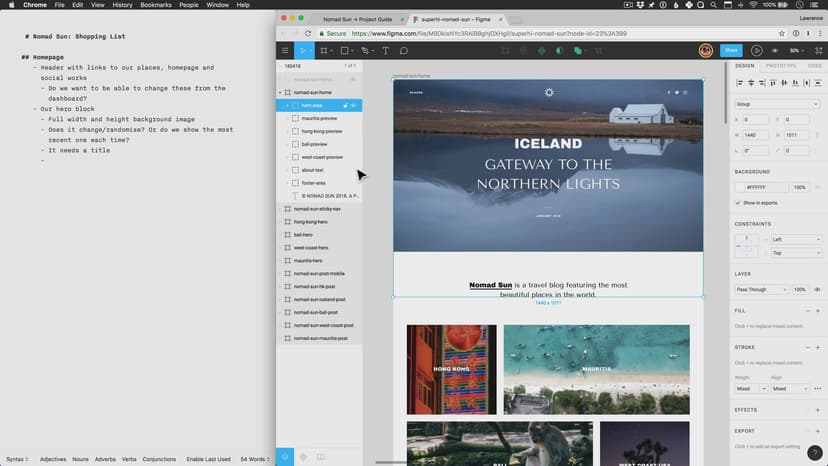
Task: Collapse the nomad-sun-home frame in layers
Action: [280, 92]
